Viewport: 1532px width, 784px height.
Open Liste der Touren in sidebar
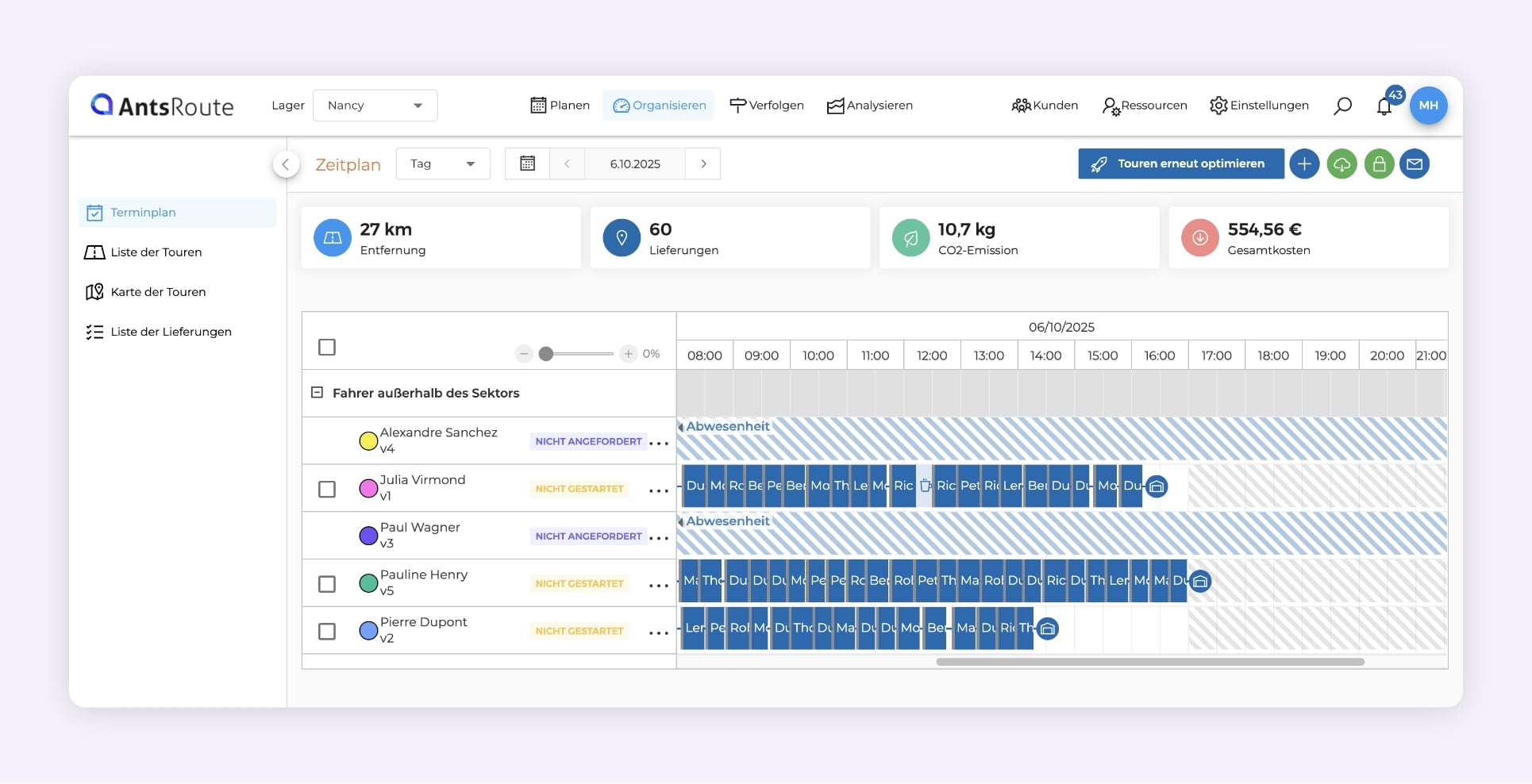click(x=156, y=252)
